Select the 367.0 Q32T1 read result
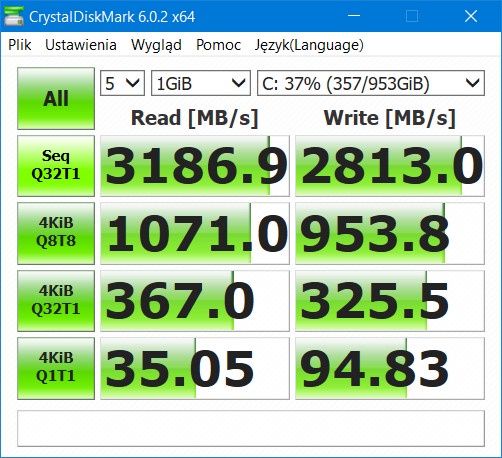Image resolution: width=502 pixels, height=458 pixels. point(195,301)
